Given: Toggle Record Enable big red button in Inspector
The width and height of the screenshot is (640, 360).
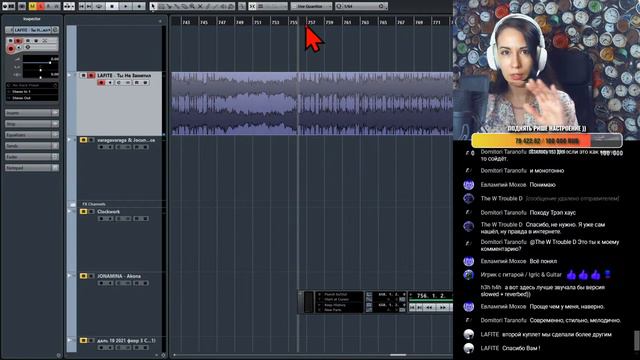Looking at the screenshot, I should pyautogui.click(x=11, y=49).
